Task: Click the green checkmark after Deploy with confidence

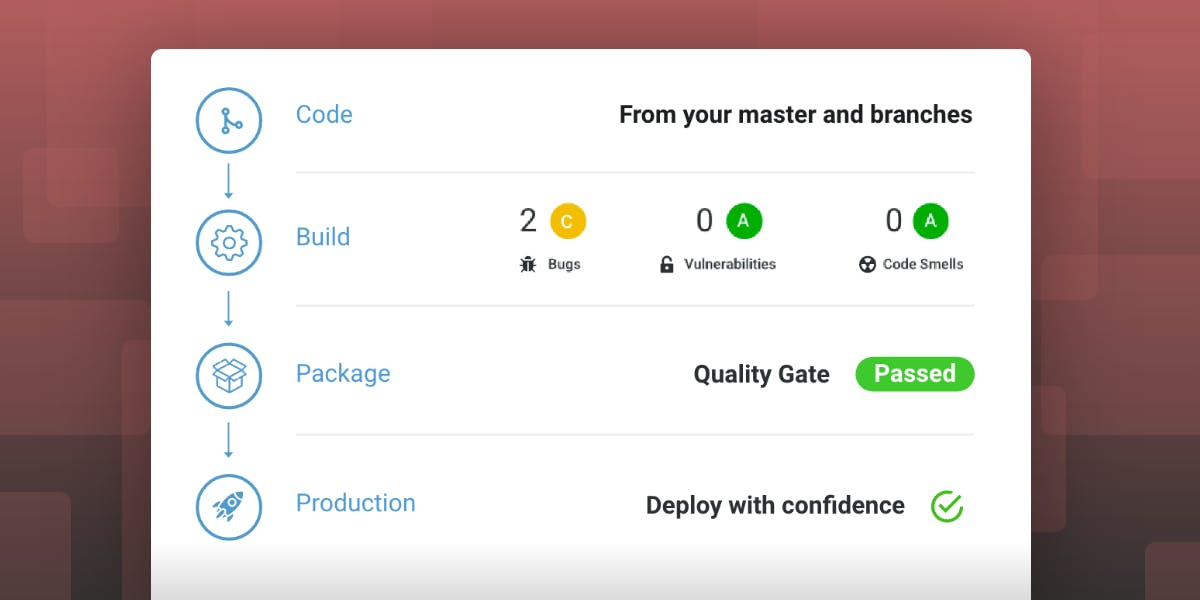Action: [x=946, y=507]
